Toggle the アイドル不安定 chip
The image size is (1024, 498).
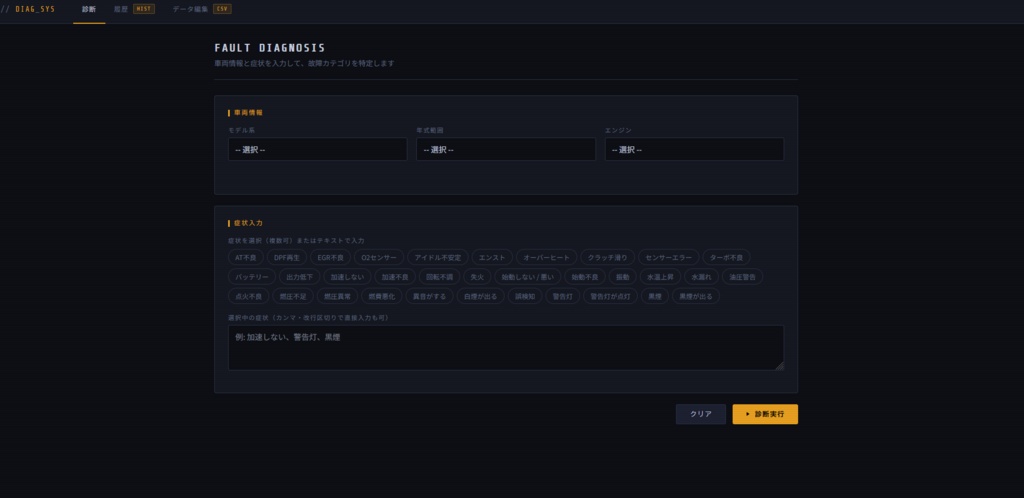pos(438,258)
